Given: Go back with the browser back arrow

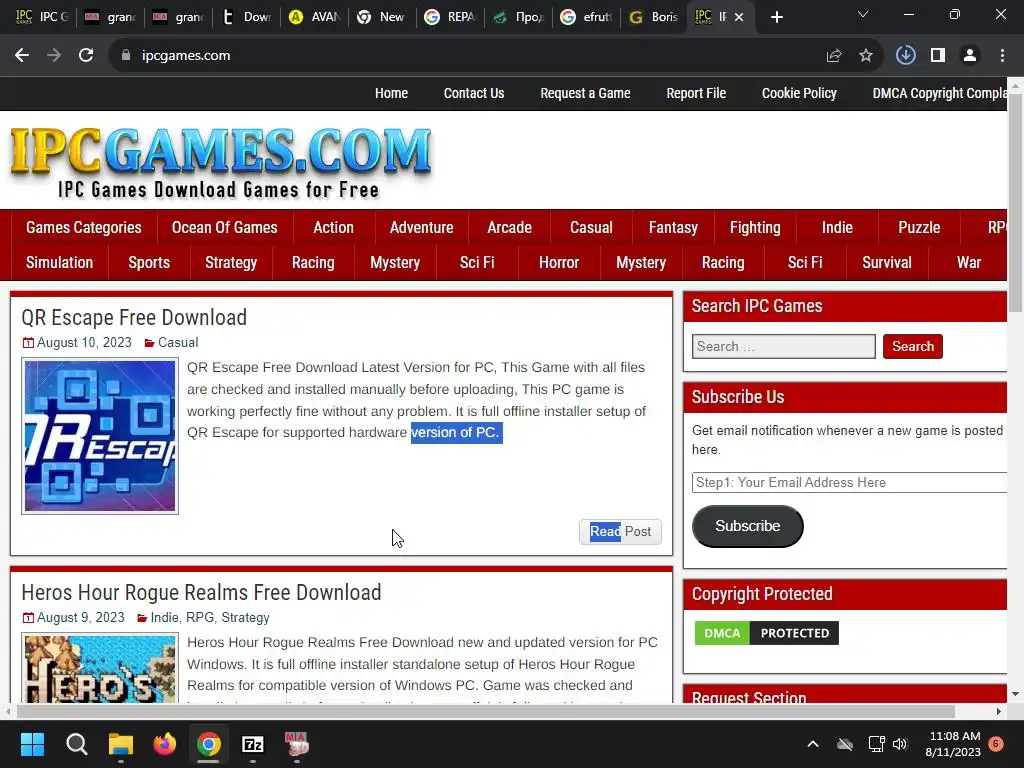Looking at the screenshot, I should pos(22,56).
